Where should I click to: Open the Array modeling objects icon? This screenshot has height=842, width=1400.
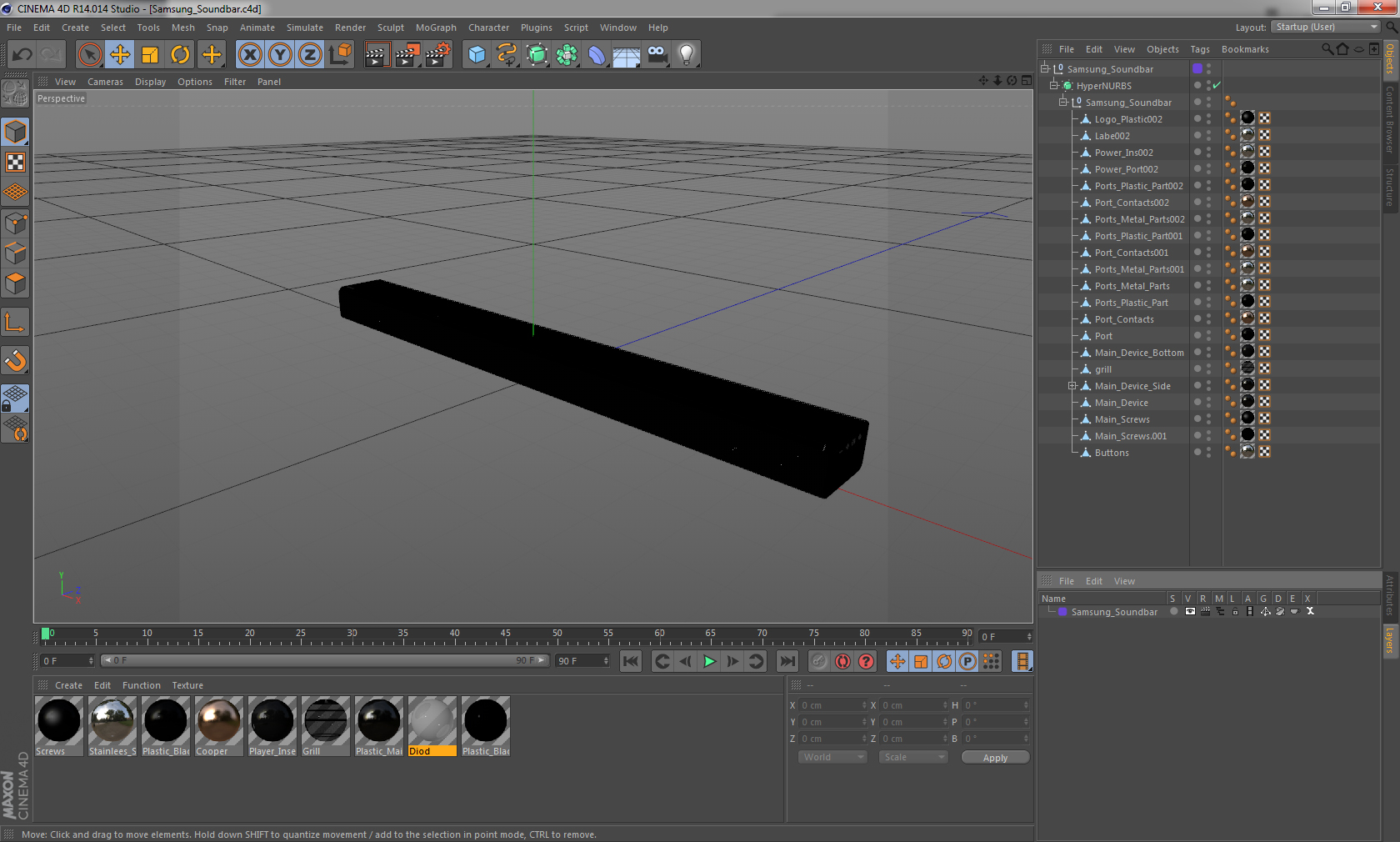[x=567, y=55]
